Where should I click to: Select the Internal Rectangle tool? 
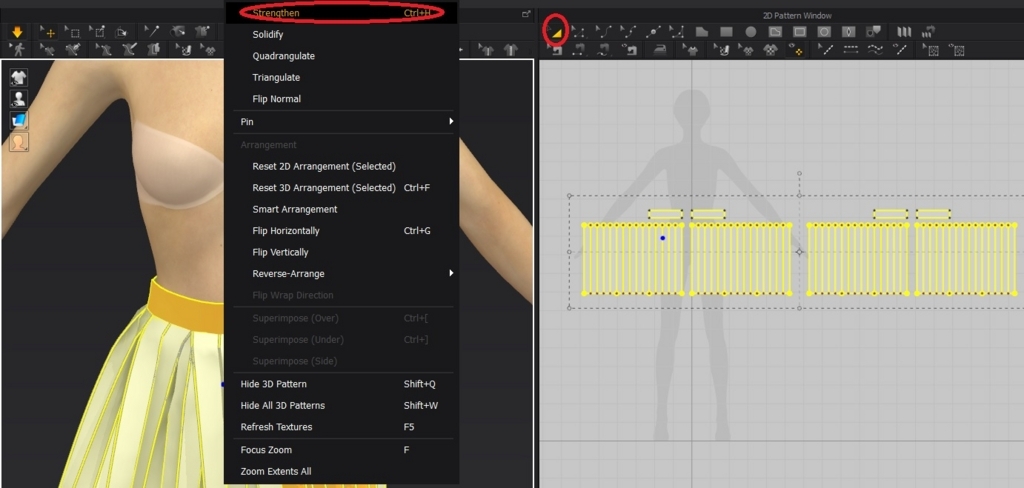(799, 32)
